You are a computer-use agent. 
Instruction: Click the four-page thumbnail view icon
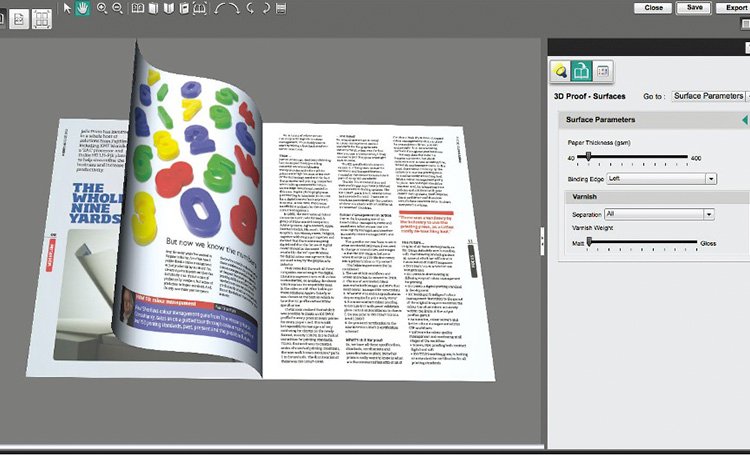pos(42,17)
